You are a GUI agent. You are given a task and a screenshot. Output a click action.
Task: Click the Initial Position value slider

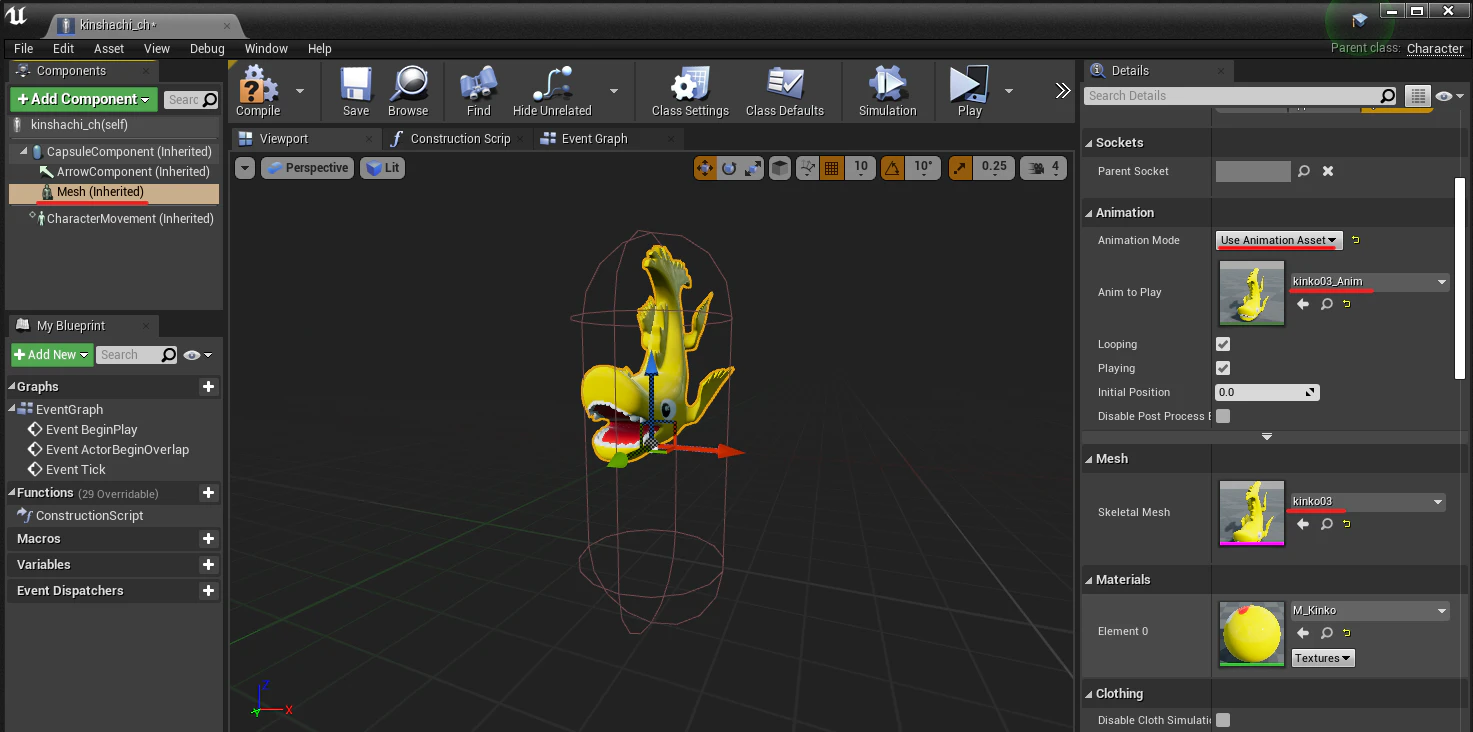(1267, 392)
